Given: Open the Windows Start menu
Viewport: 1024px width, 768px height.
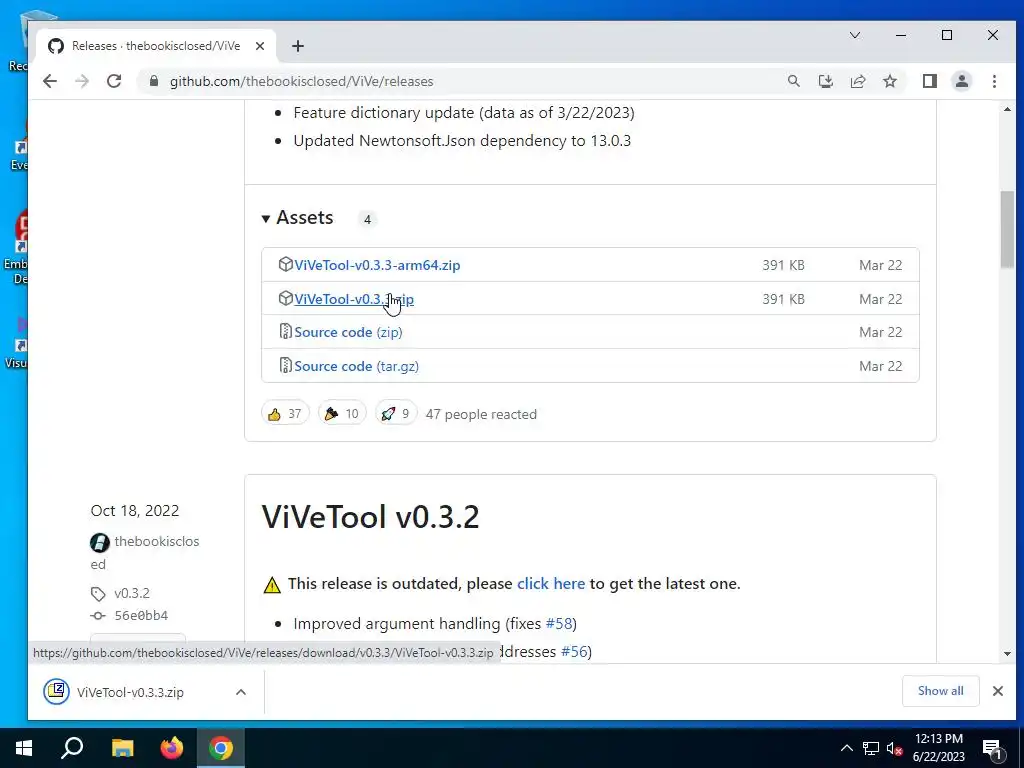Looking at the screenshot, I should 24,748.
